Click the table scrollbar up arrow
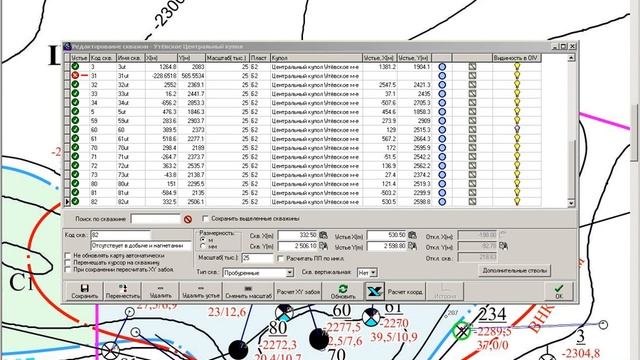640x360 pixels. pos(571,58)
